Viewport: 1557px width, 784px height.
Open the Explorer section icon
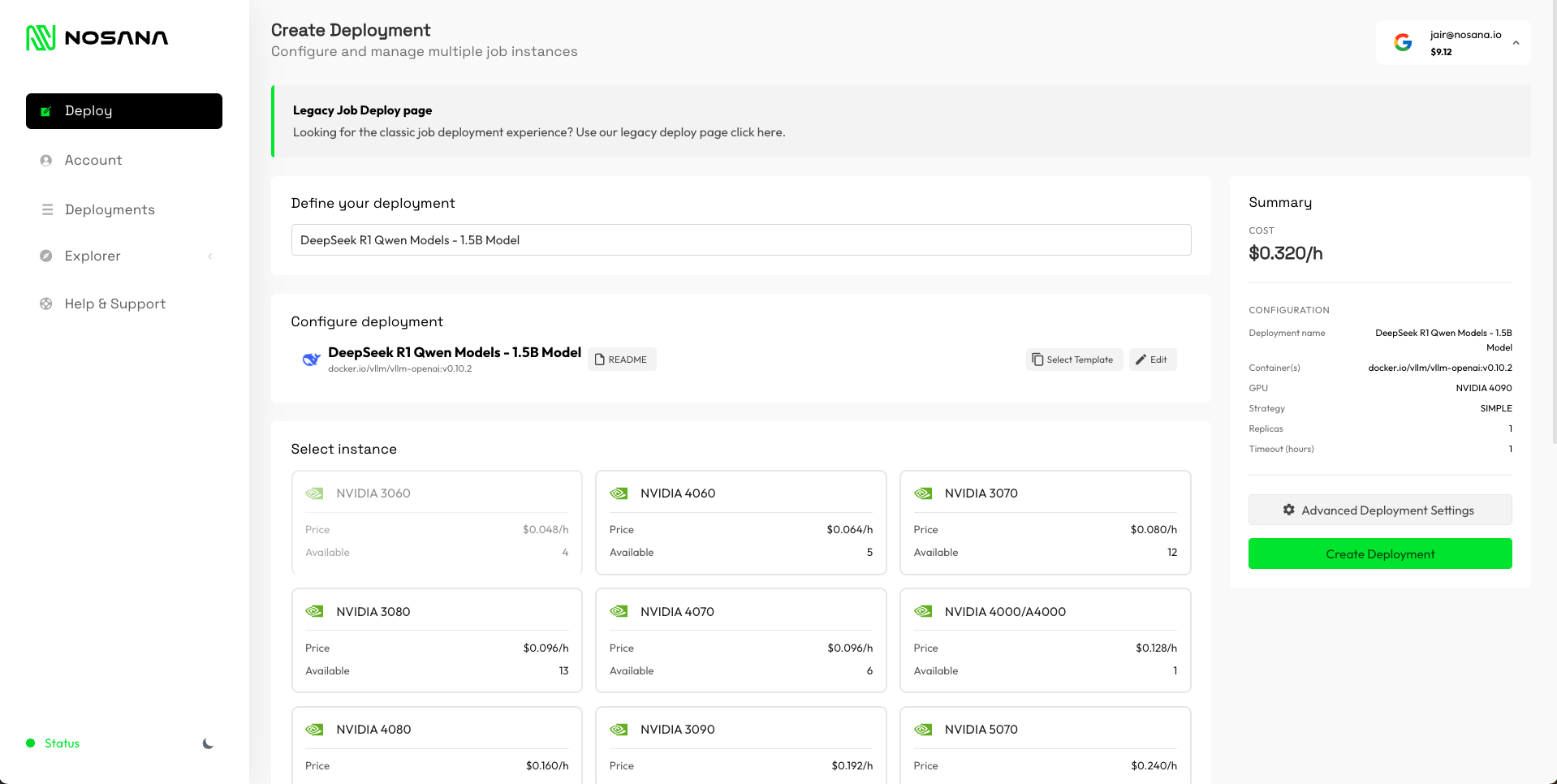tap(46, 256)
